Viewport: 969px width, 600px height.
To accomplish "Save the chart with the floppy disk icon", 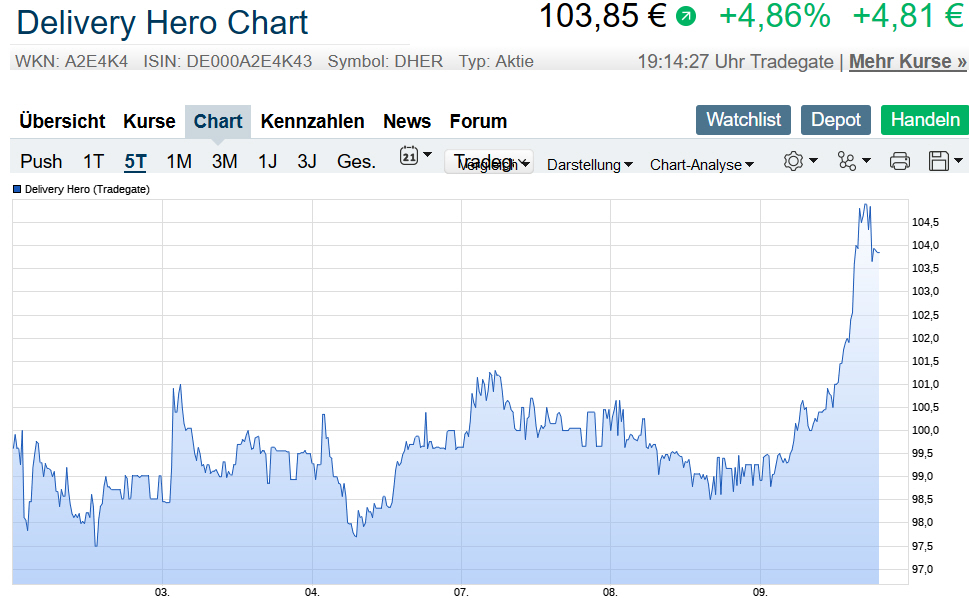I will click(939, 161).
